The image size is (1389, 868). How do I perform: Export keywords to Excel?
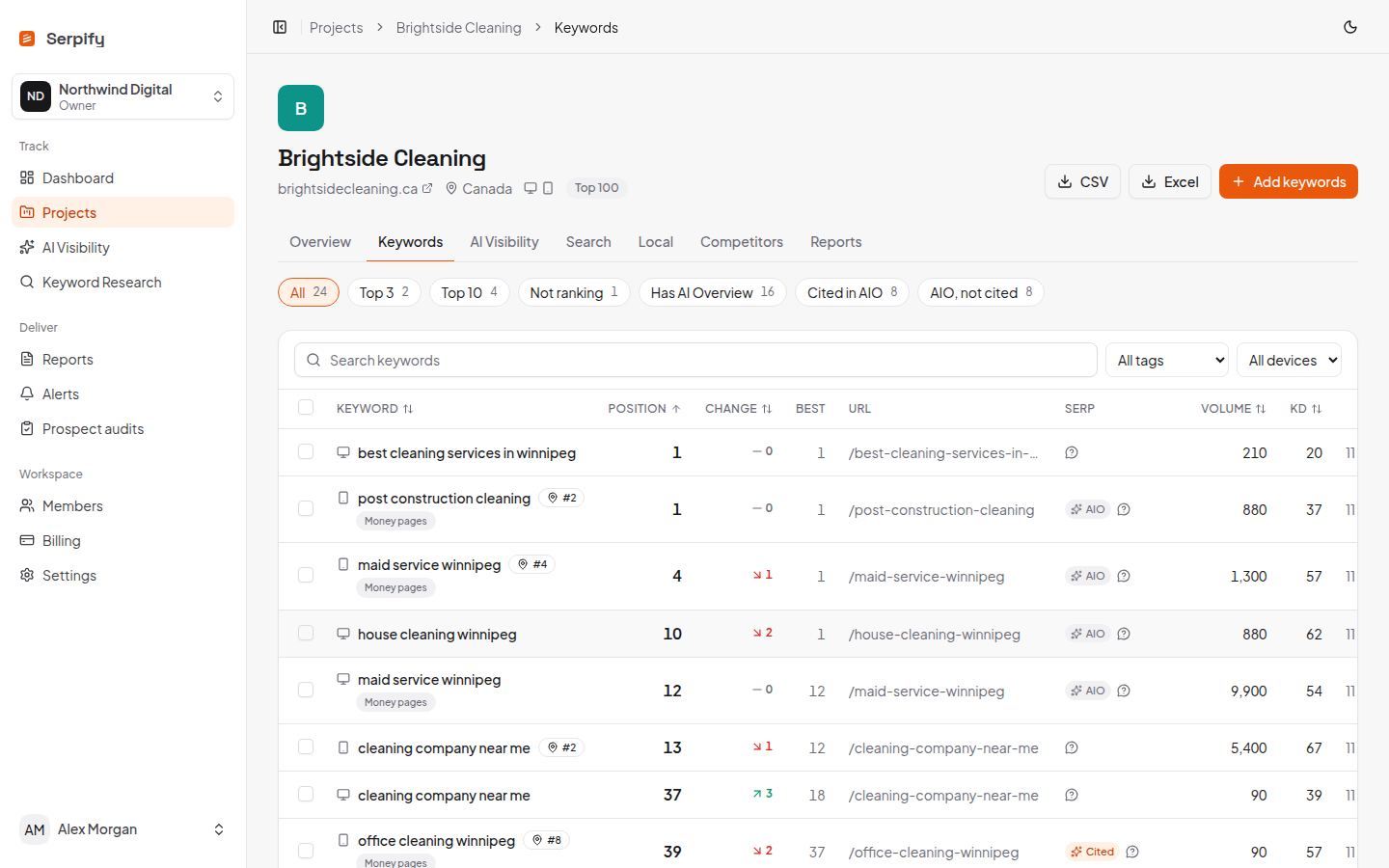click(x=1169, y=181)
